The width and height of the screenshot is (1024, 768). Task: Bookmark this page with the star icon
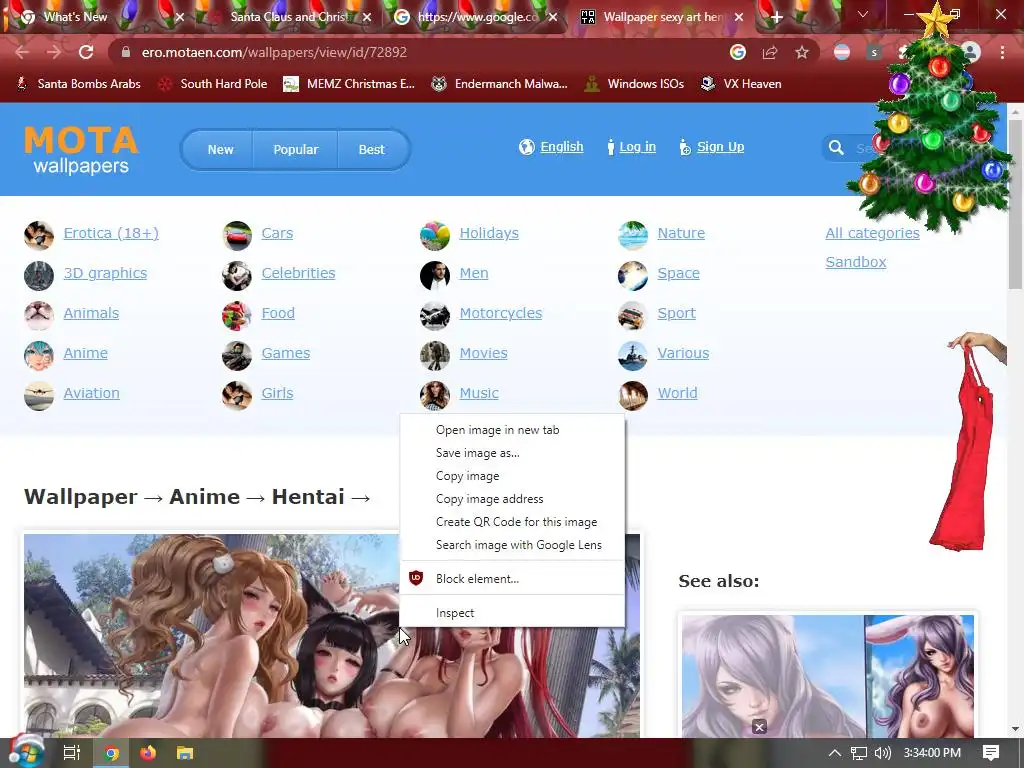(802, 52)
